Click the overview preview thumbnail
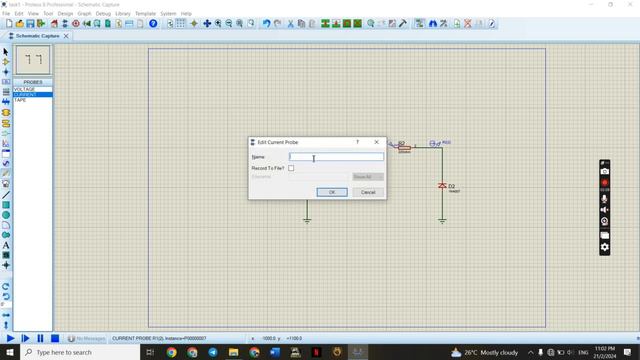The width and height of the screenshot is (640, 360). 33,60
